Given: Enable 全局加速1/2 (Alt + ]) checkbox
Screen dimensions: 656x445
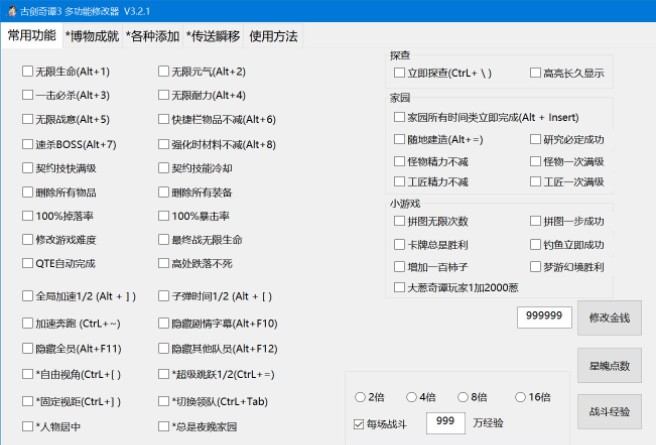Looking at the screenshot, I should 28,296.
